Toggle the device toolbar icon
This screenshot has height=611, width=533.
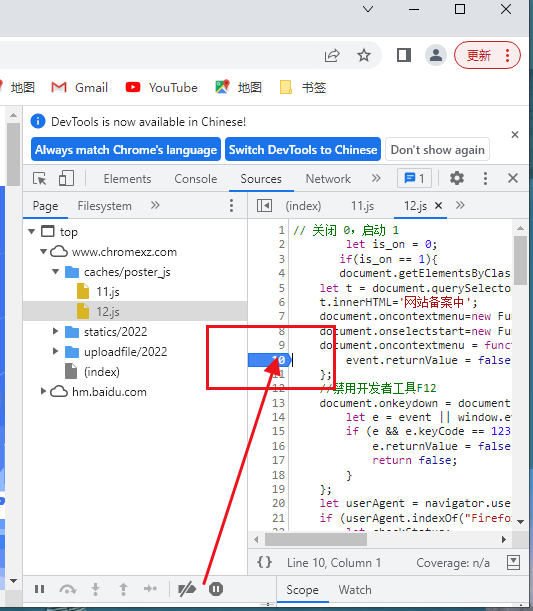click(66, 178)
